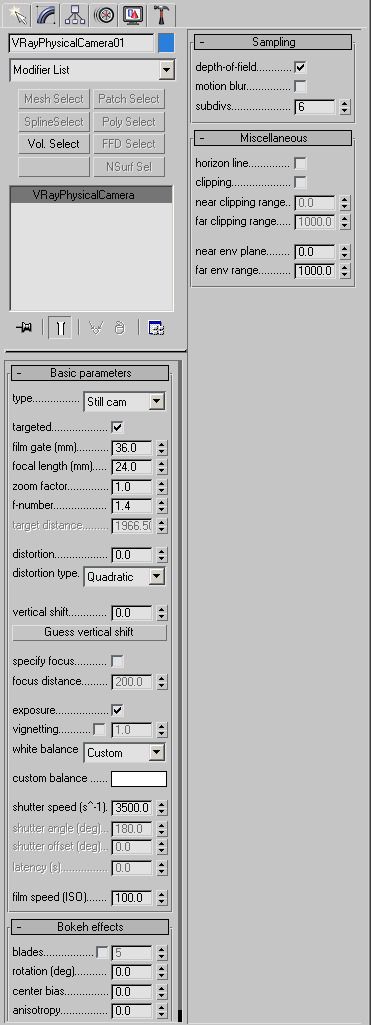Toggle the exposure checkbox
This screenshot has width=372, height=1025.
point(118,710)
